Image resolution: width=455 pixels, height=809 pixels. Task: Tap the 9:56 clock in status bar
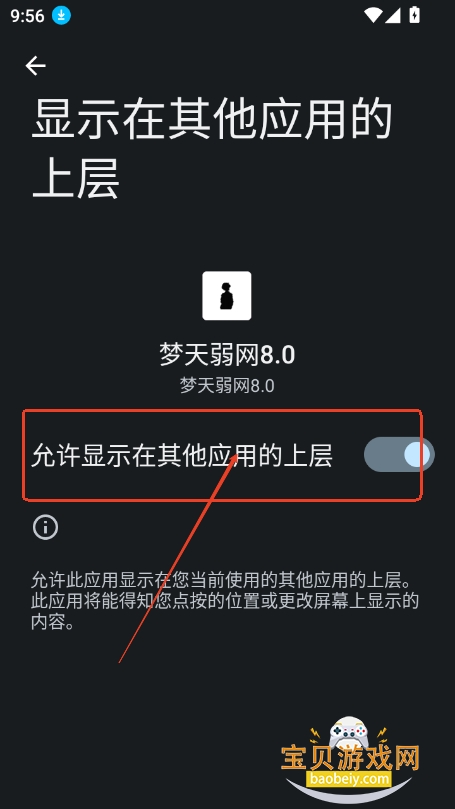[27, 16]
